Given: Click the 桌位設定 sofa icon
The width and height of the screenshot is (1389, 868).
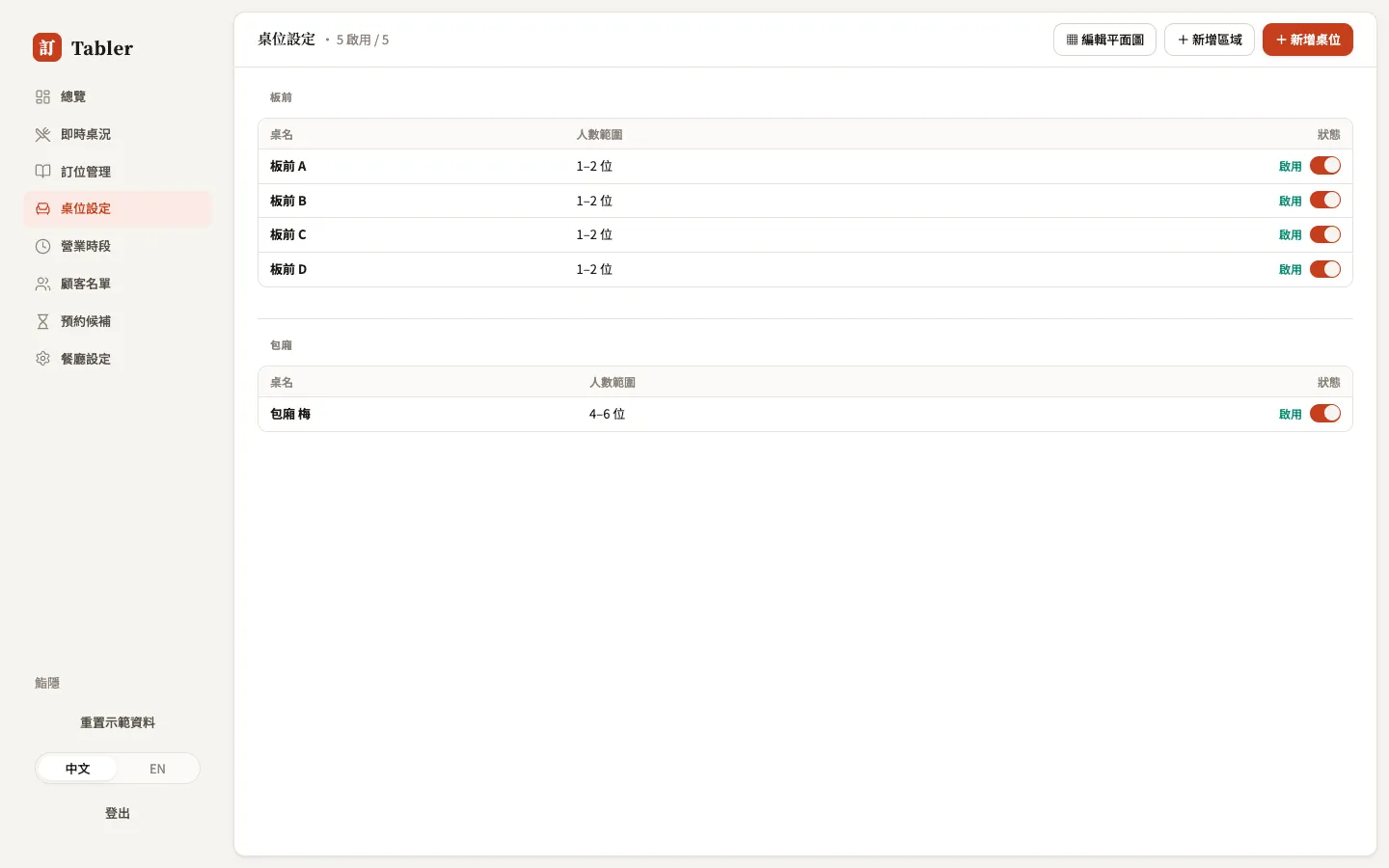Looking at the screenshot, I should (x=42, y=208).
